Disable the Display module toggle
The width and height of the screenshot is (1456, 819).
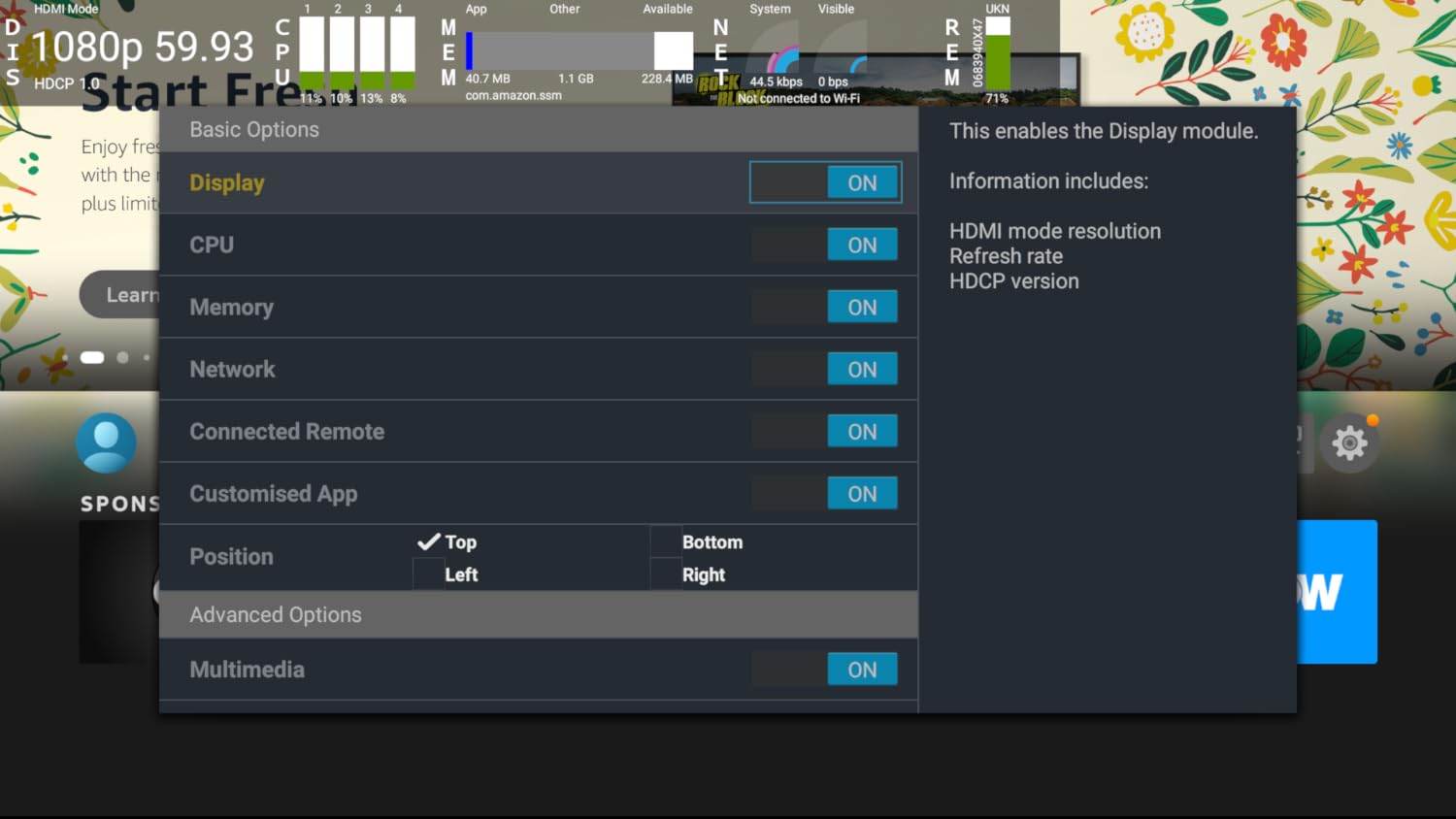click(826, 181)
